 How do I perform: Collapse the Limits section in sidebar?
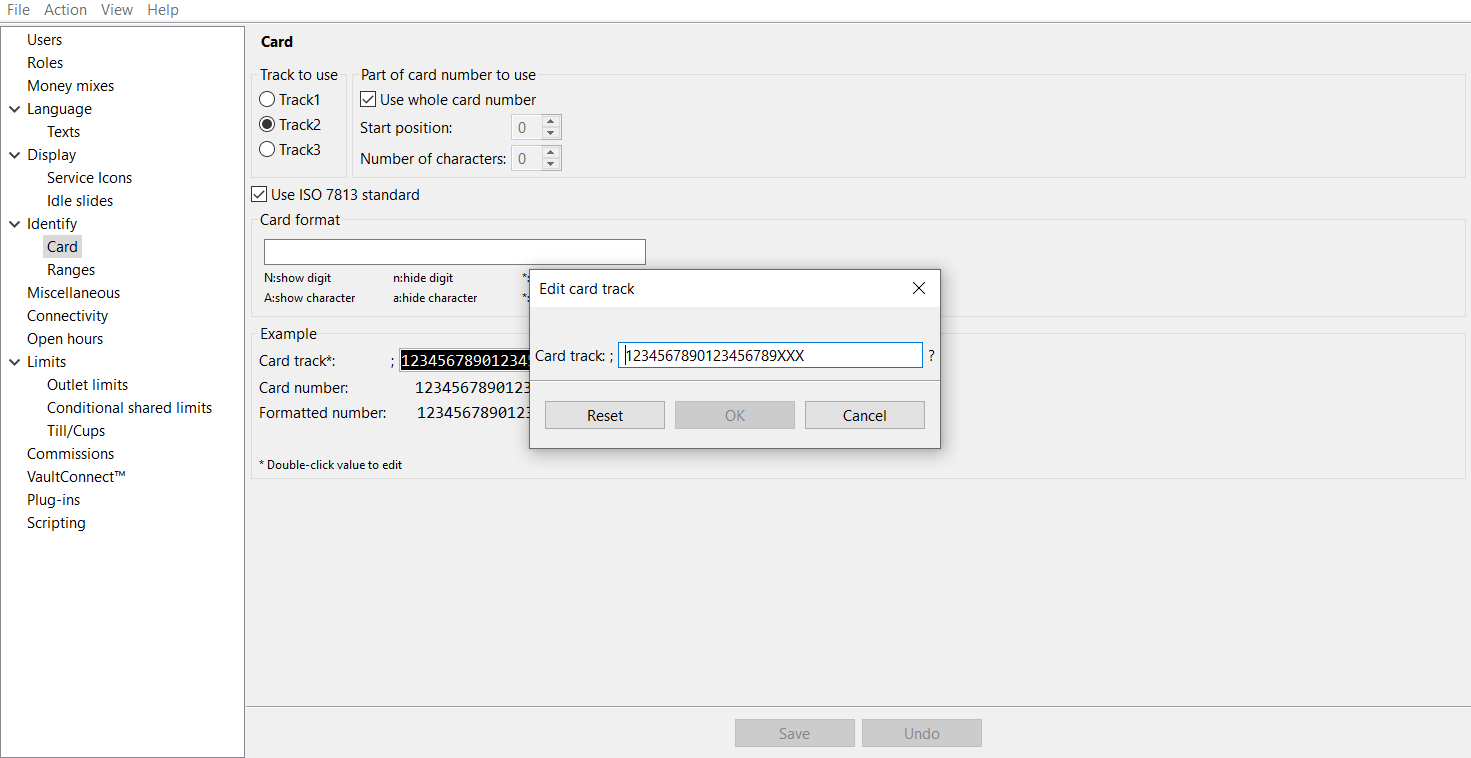[13, 361]
